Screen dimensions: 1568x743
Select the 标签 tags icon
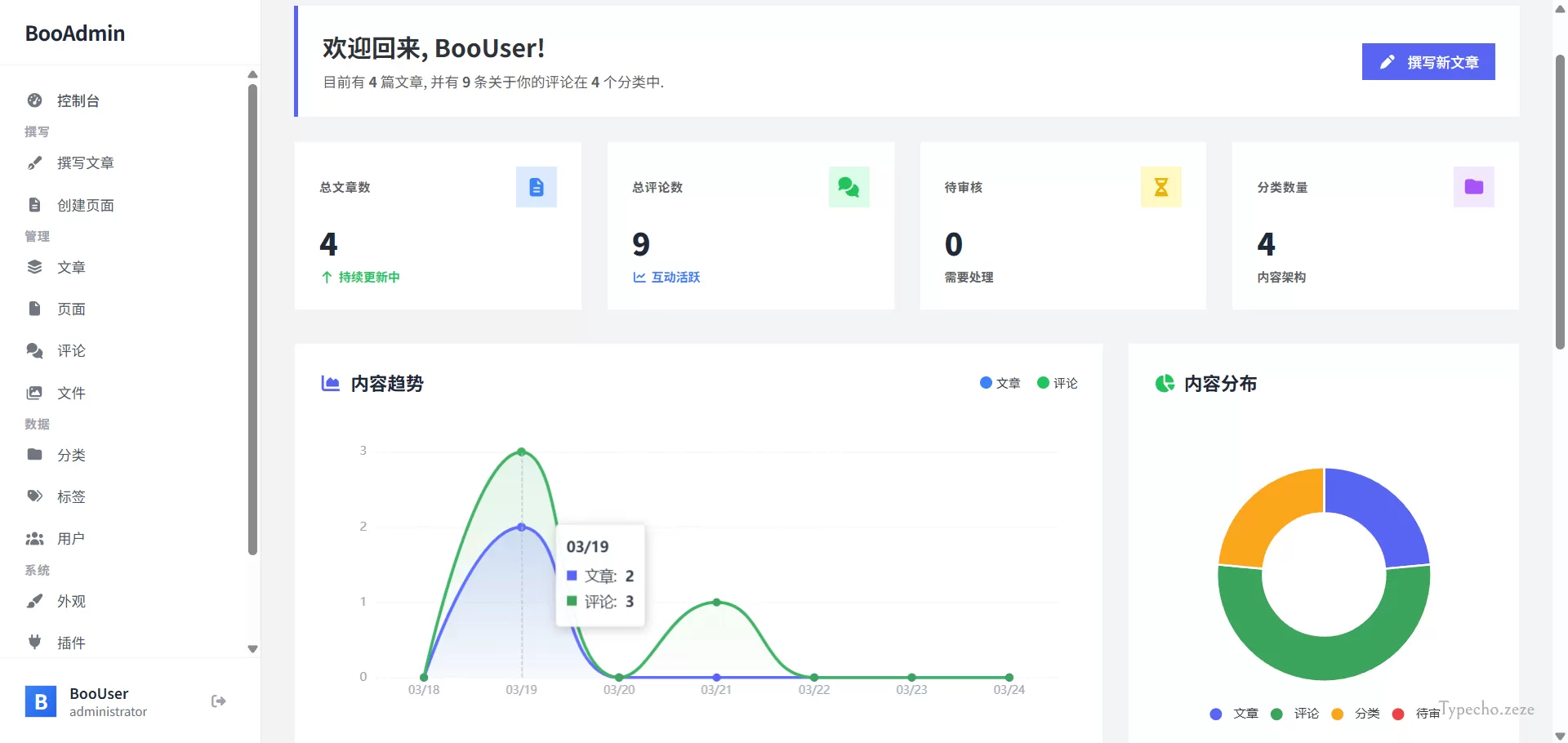(34, 496)
